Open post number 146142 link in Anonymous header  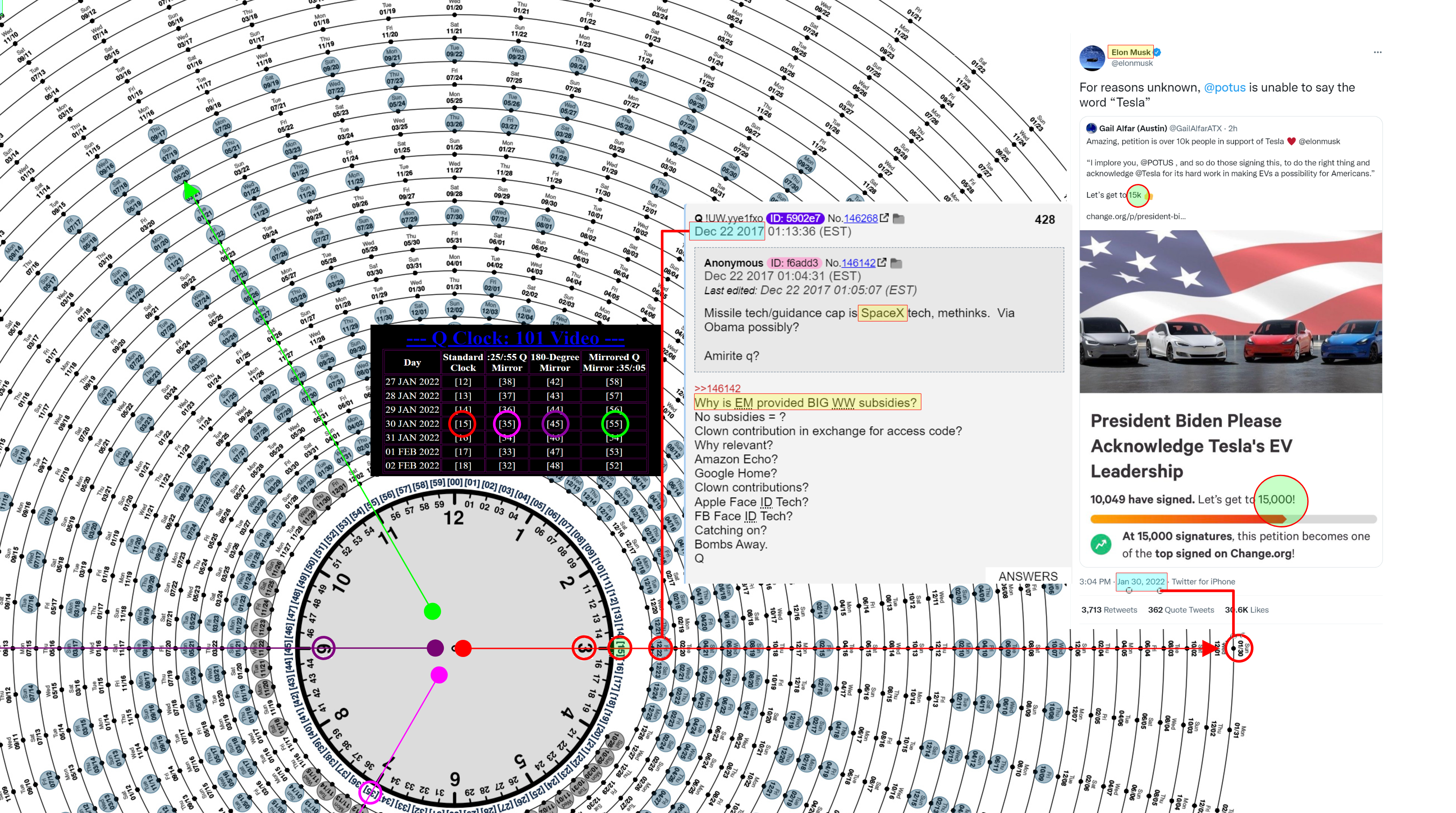pyautogui.click(x=858, y=263)
